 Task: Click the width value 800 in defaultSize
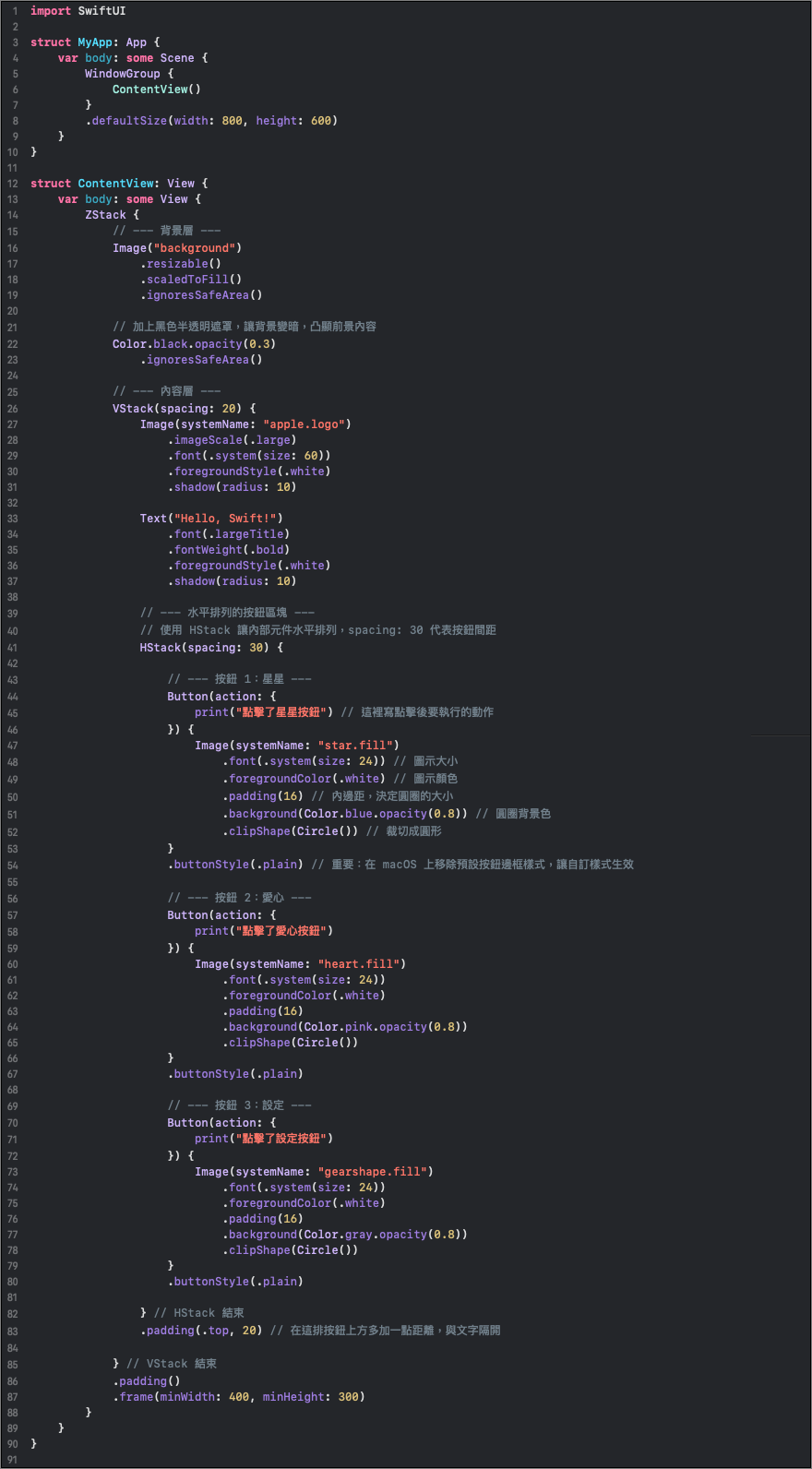[x=232, y=121]
